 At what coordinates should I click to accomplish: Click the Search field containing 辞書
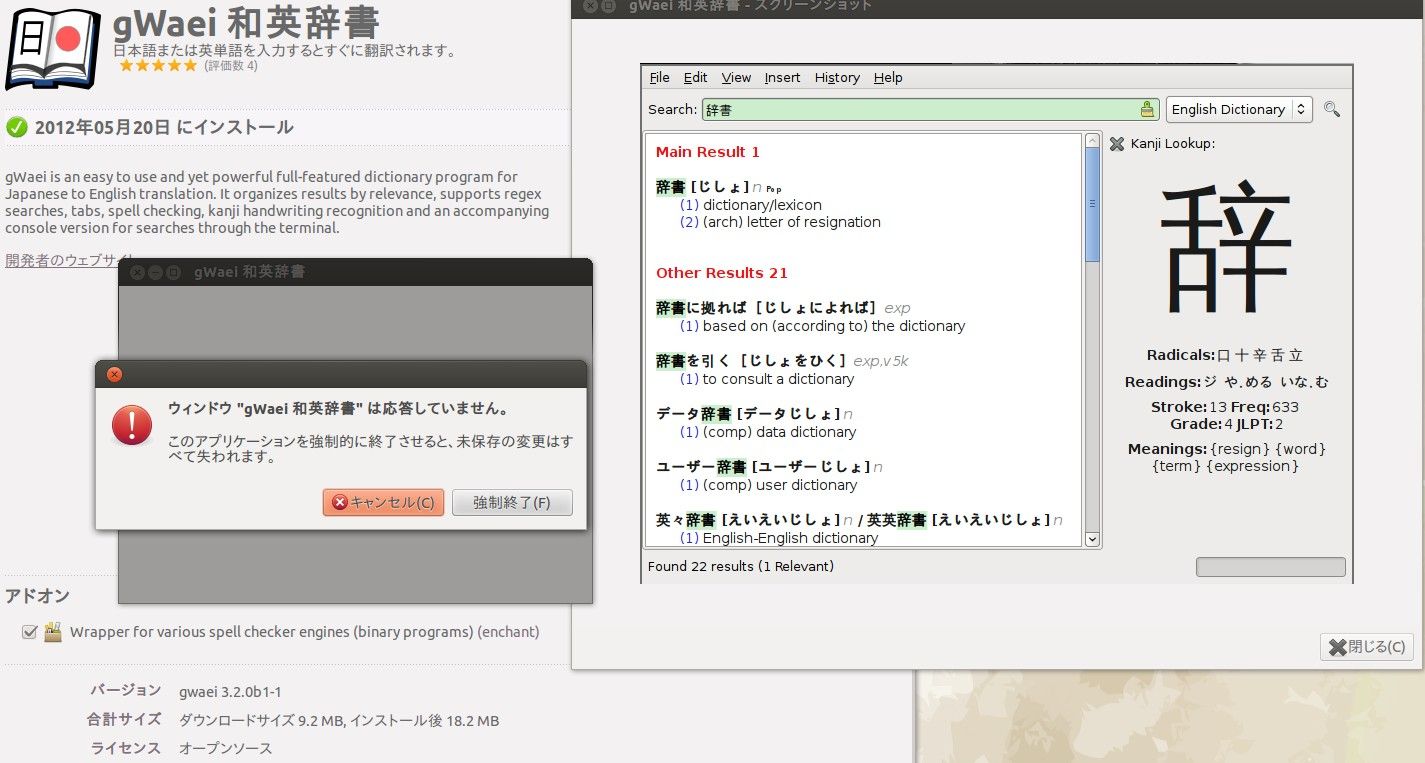click(930, 109)
